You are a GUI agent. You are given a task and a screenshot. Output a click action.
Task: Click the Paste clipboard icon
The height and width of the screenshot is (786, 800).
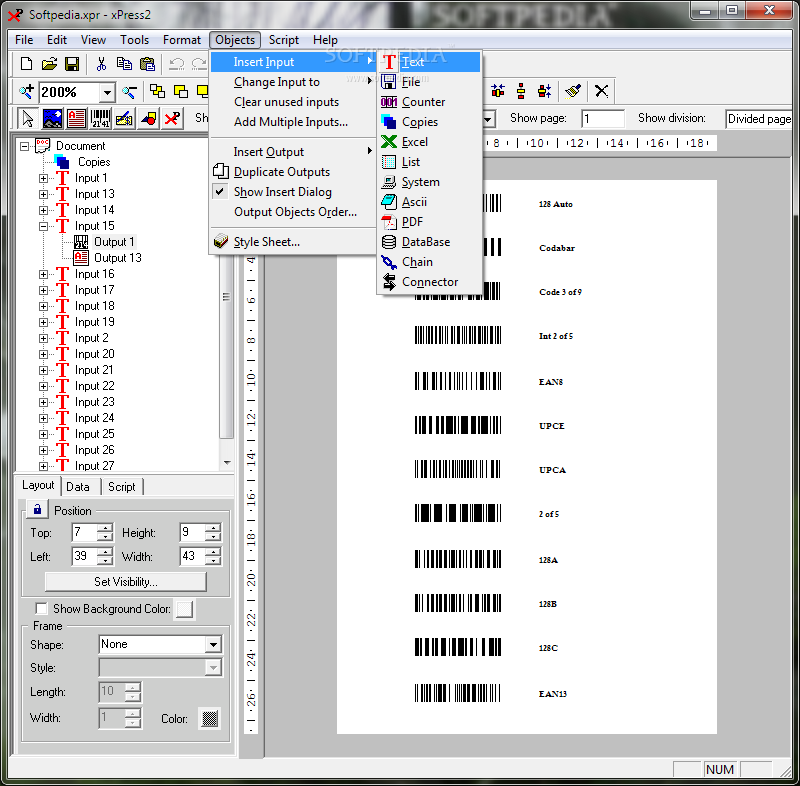click(x=147, y=64)
